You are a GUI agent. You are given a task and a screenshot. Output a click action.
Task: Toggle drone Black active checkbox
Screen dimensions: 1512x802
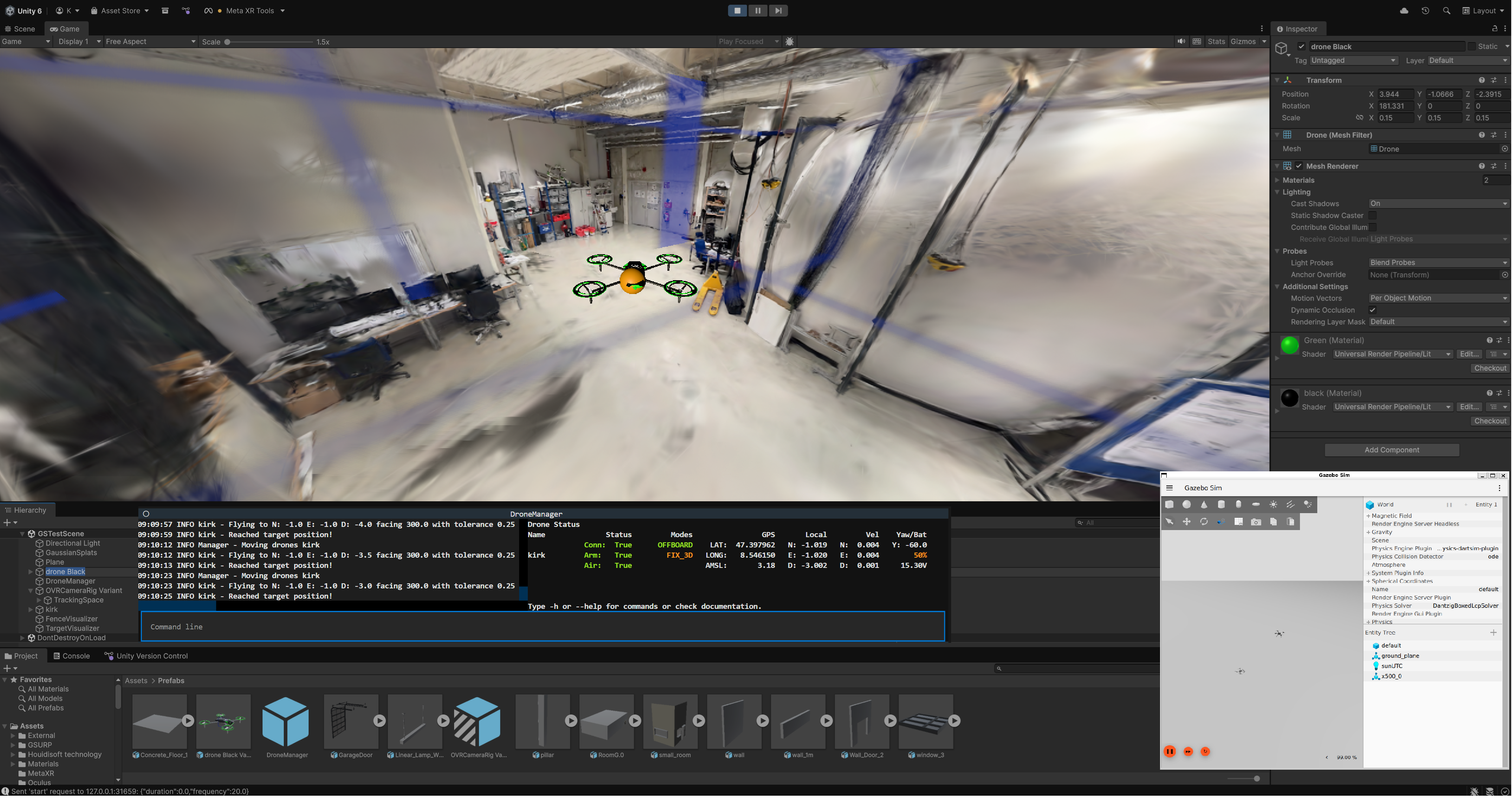(x=1301, y=47)
